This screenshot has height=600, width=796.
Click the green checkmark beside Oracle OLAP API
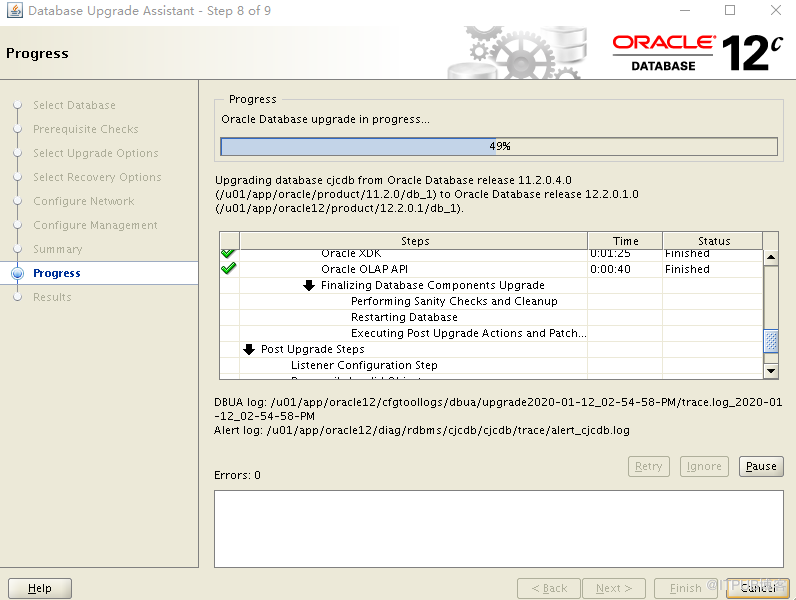click(x=229, y=268)
